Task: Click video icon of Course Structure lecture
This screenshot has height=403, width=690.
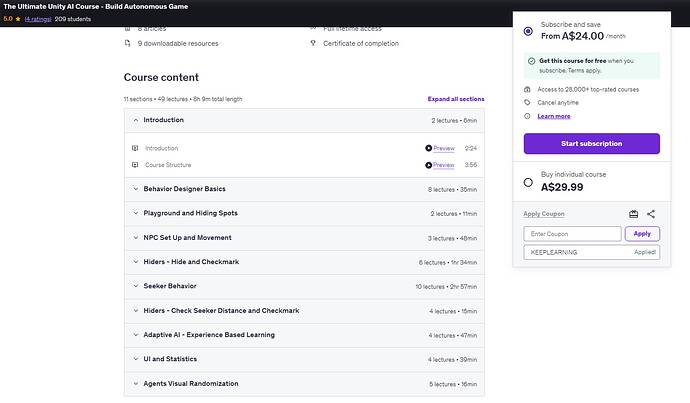Action: pyautogui.click(x=135, y=165)
